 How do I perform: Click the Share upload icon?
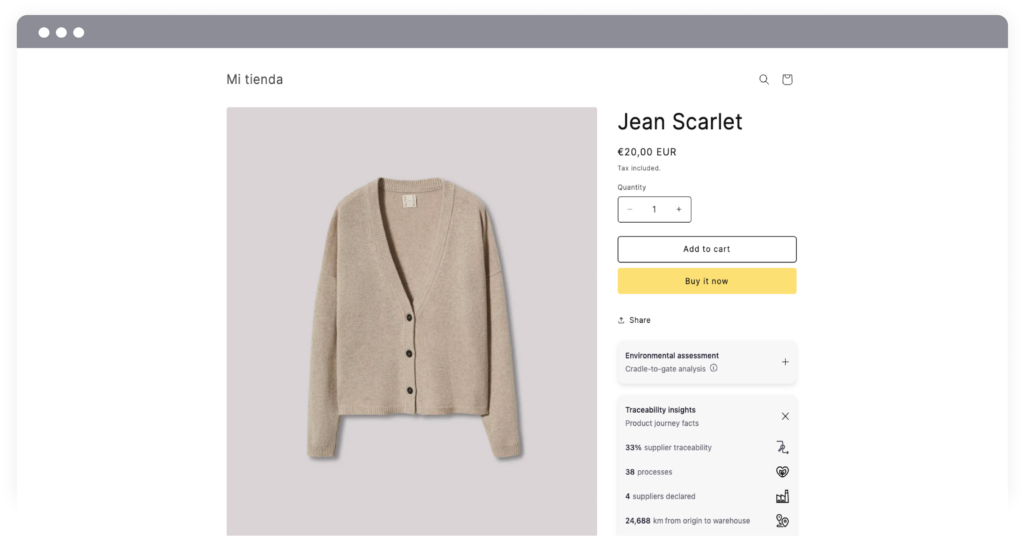click(x=621, y=321)
